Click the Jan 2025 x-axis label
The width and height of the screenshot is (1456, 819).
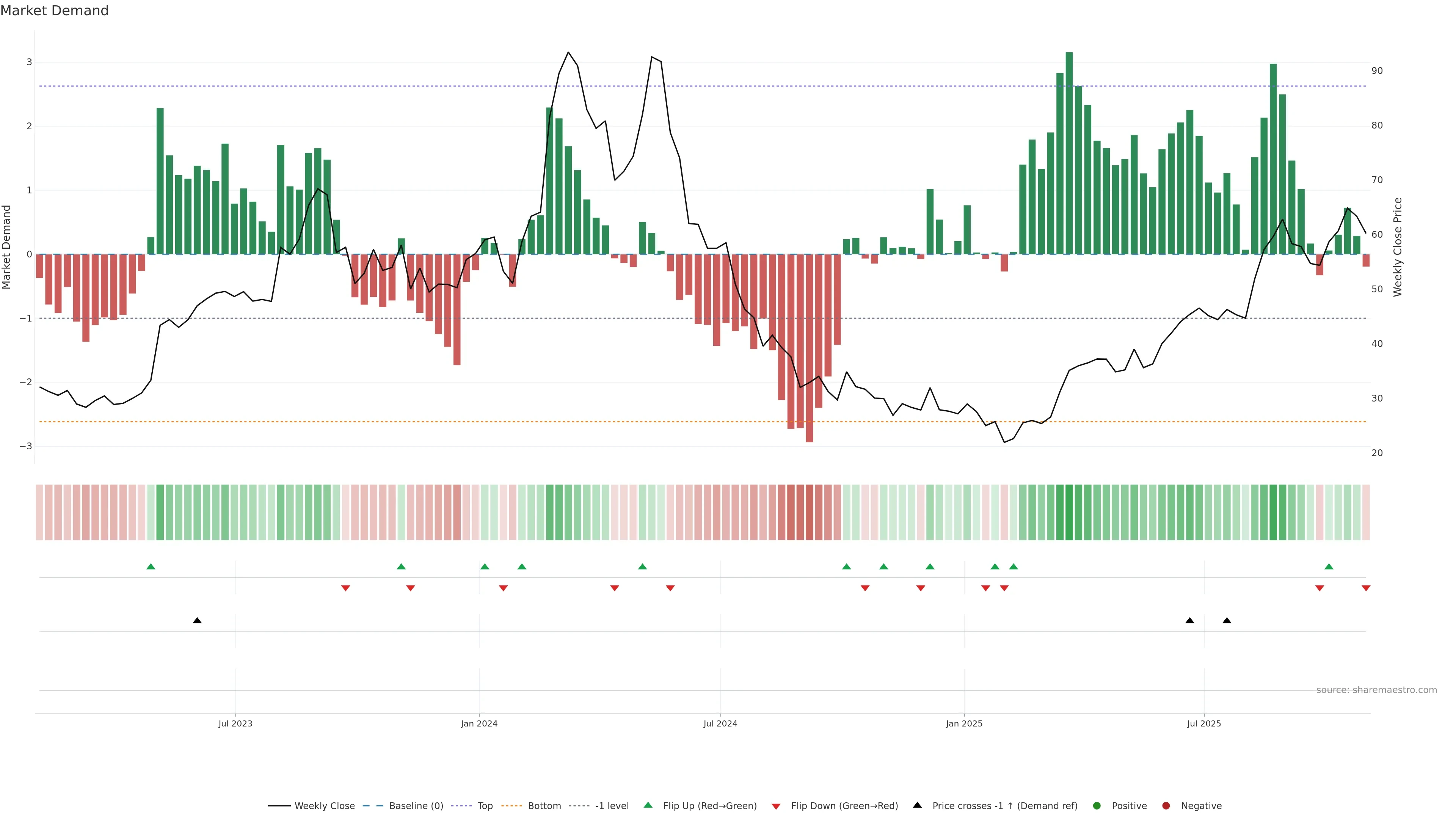pos(964,723)
